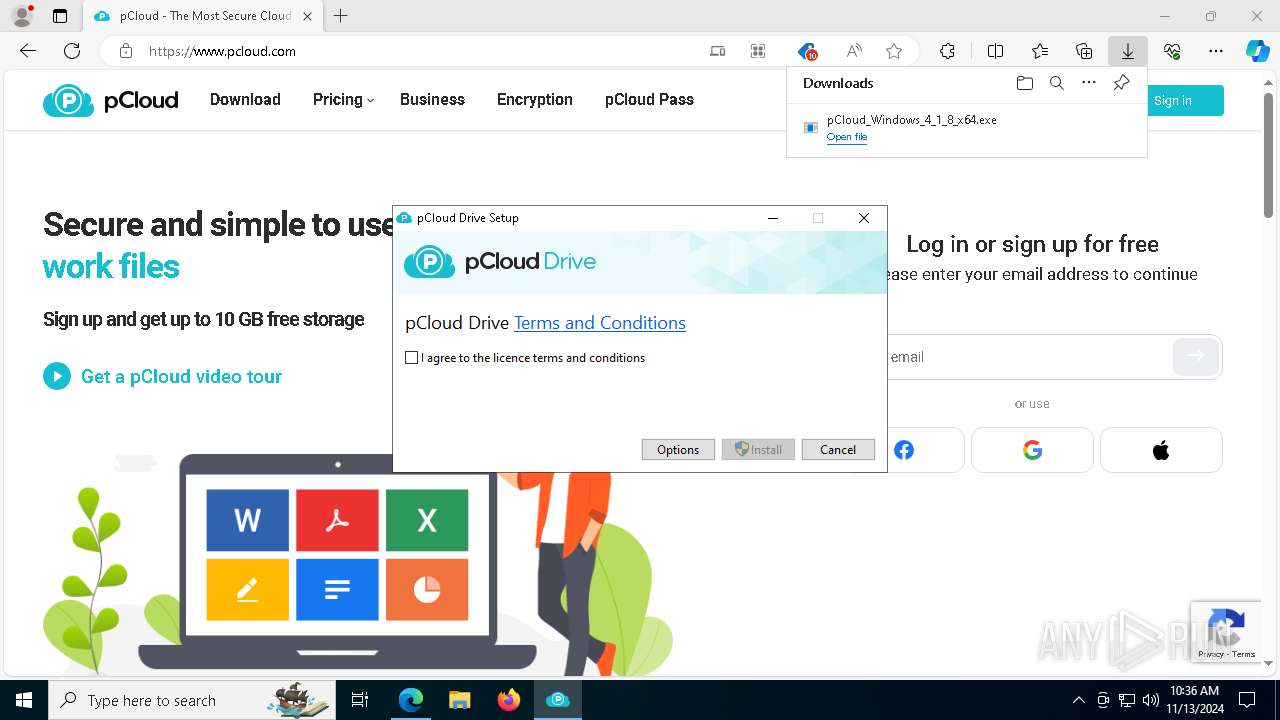Image resolution: width=1280 pixels, height=720 pixels.
Task: Click the Options button in setup dialog
Action: (678, 450)
